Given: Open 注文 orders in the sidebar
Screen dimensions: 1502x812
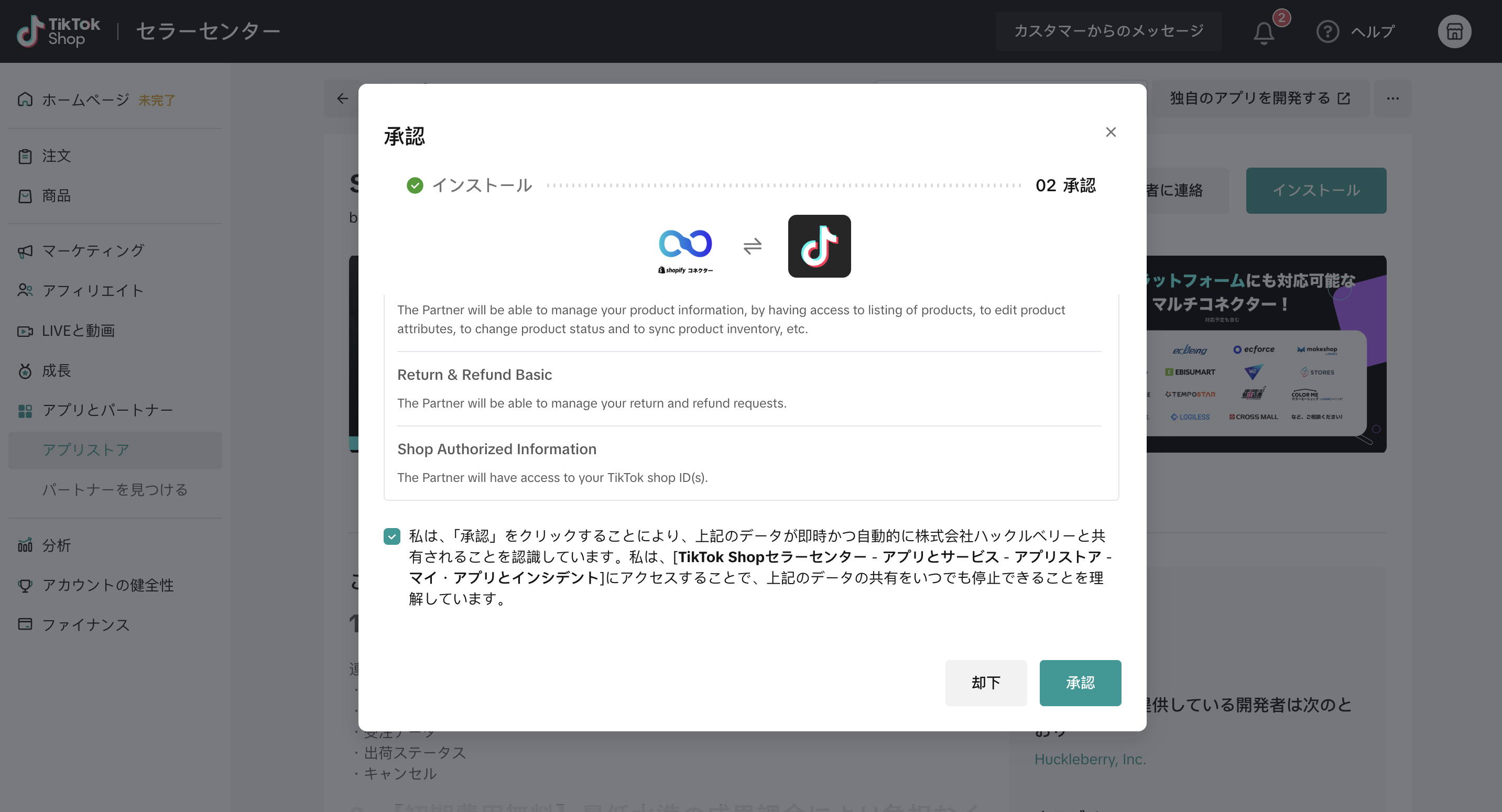Looking at the screenshot, I should pos(56,156).
